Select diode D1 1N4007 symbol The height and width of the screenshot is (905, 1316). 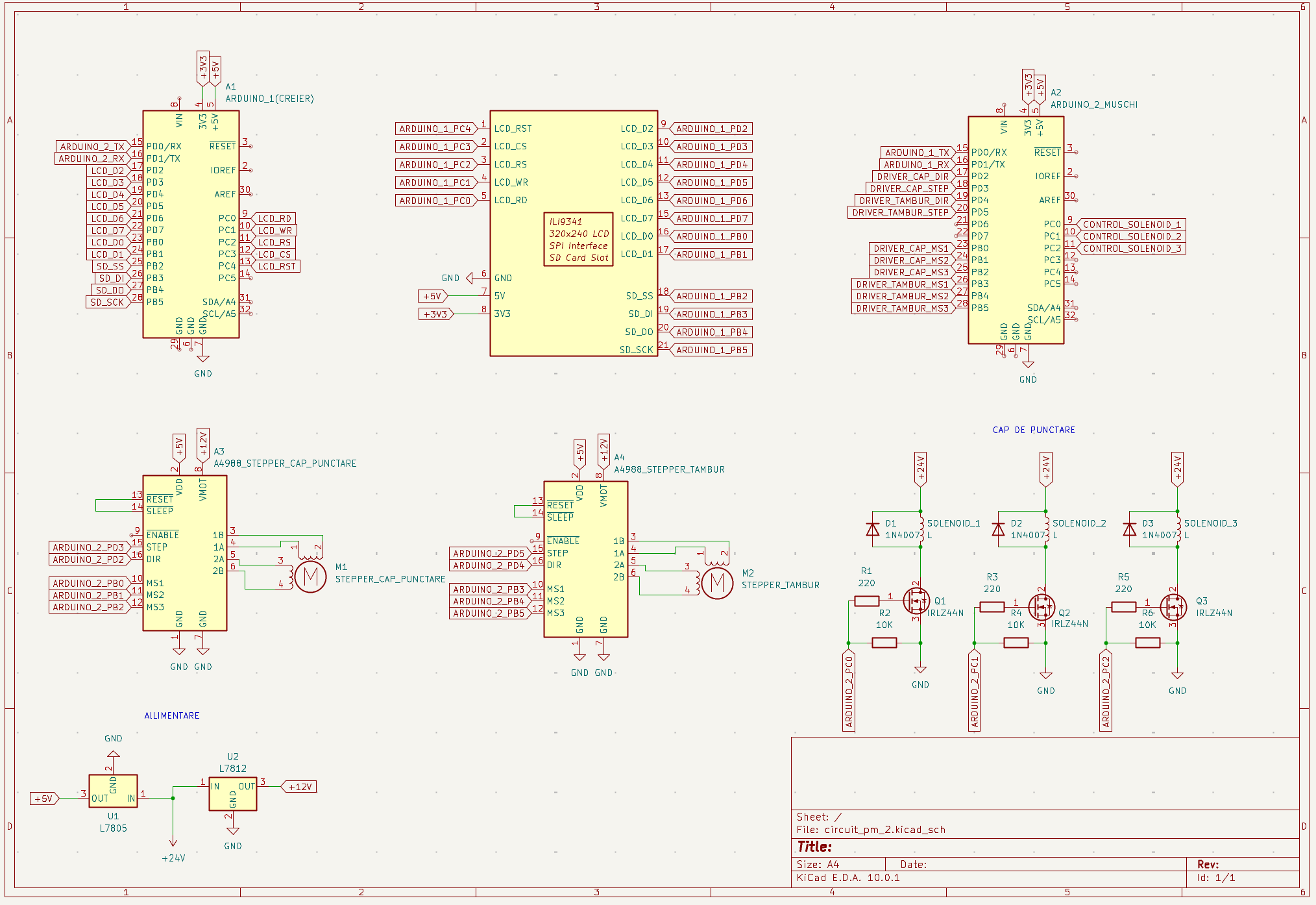[x=873, y=529]
